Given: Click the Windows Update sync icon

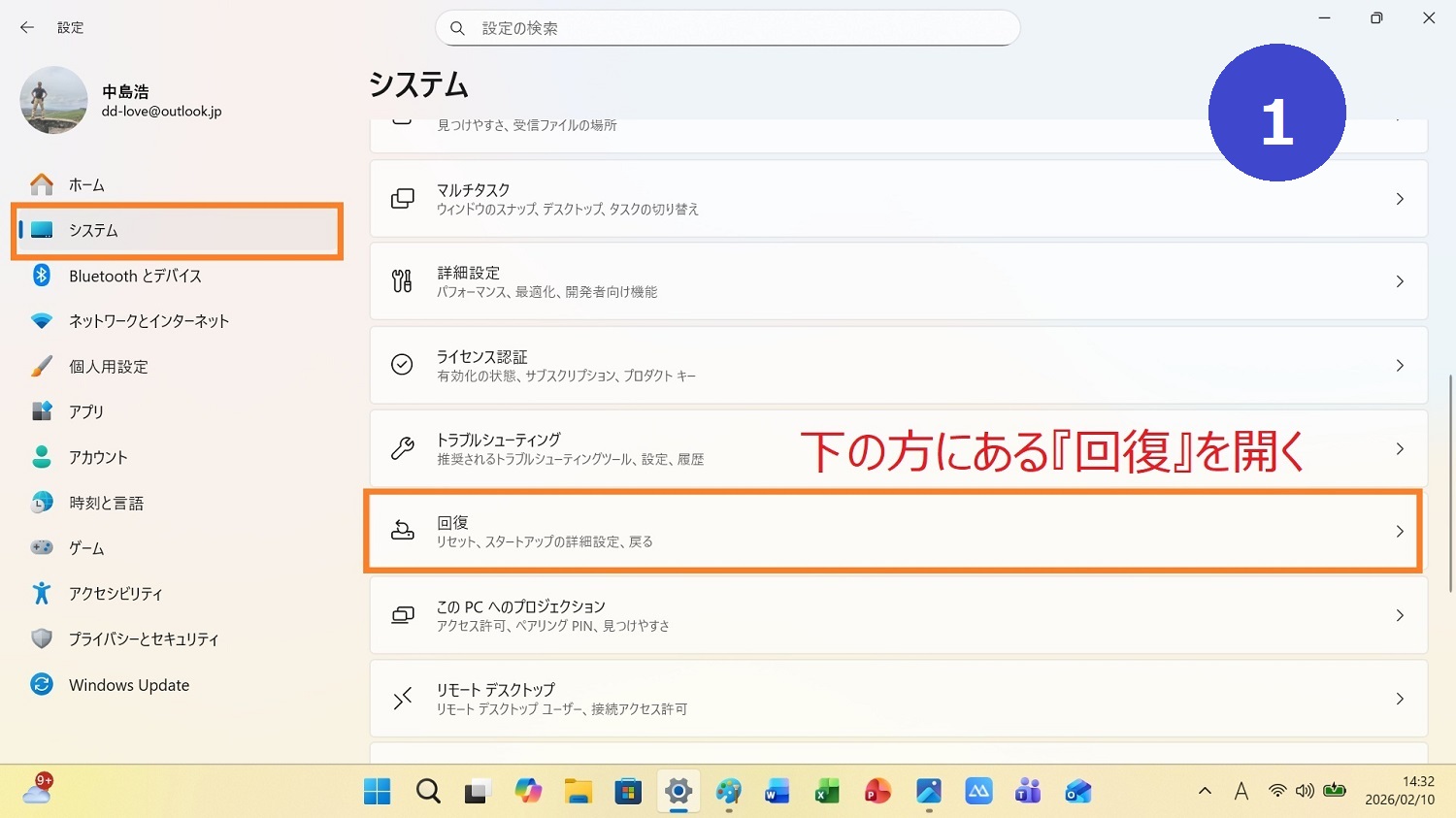Looking at the screenshot, I should (x=42, y=685).
